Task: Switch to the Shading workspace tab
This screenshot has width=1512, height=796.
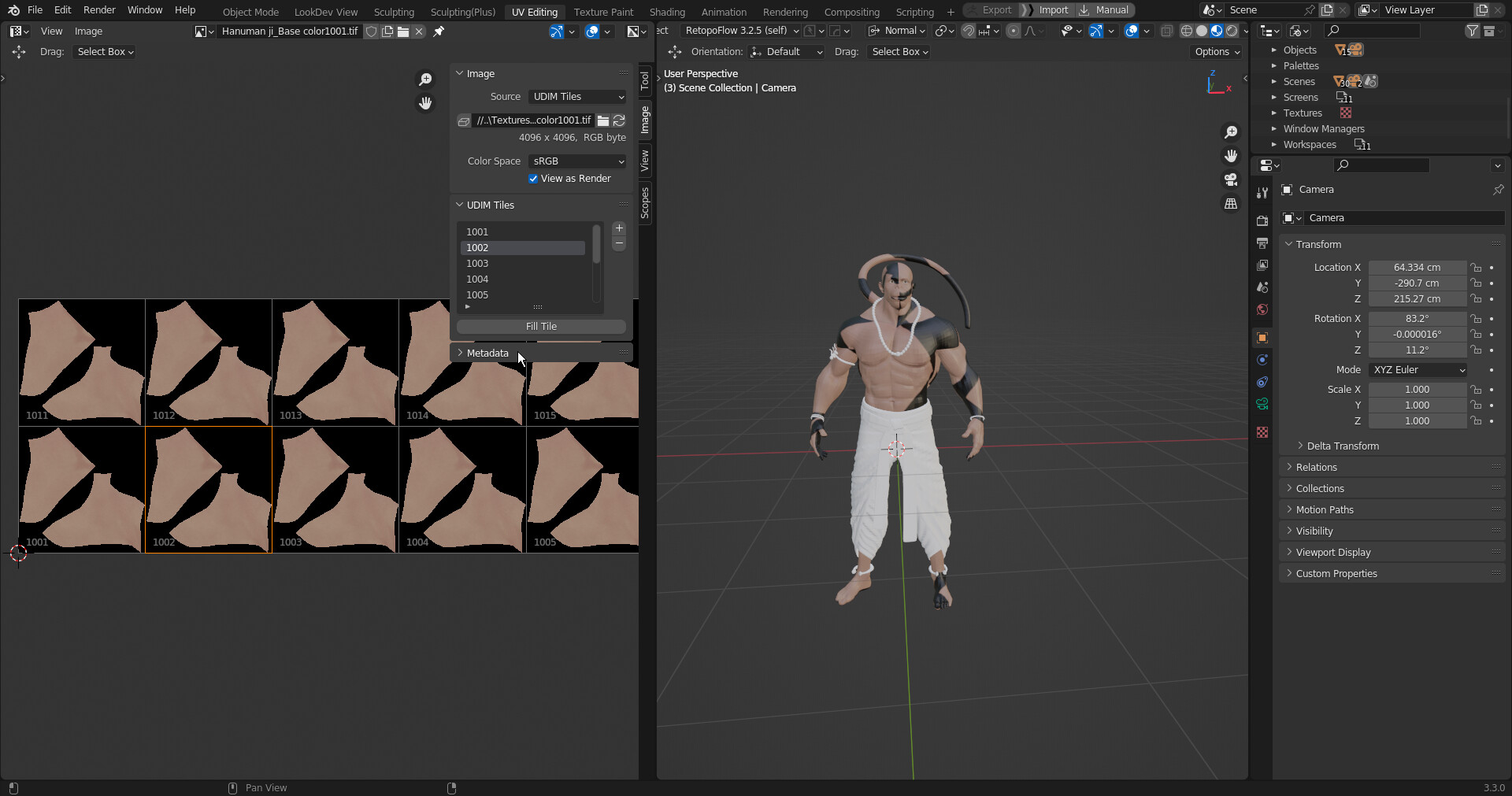Action: coord(666,12)
